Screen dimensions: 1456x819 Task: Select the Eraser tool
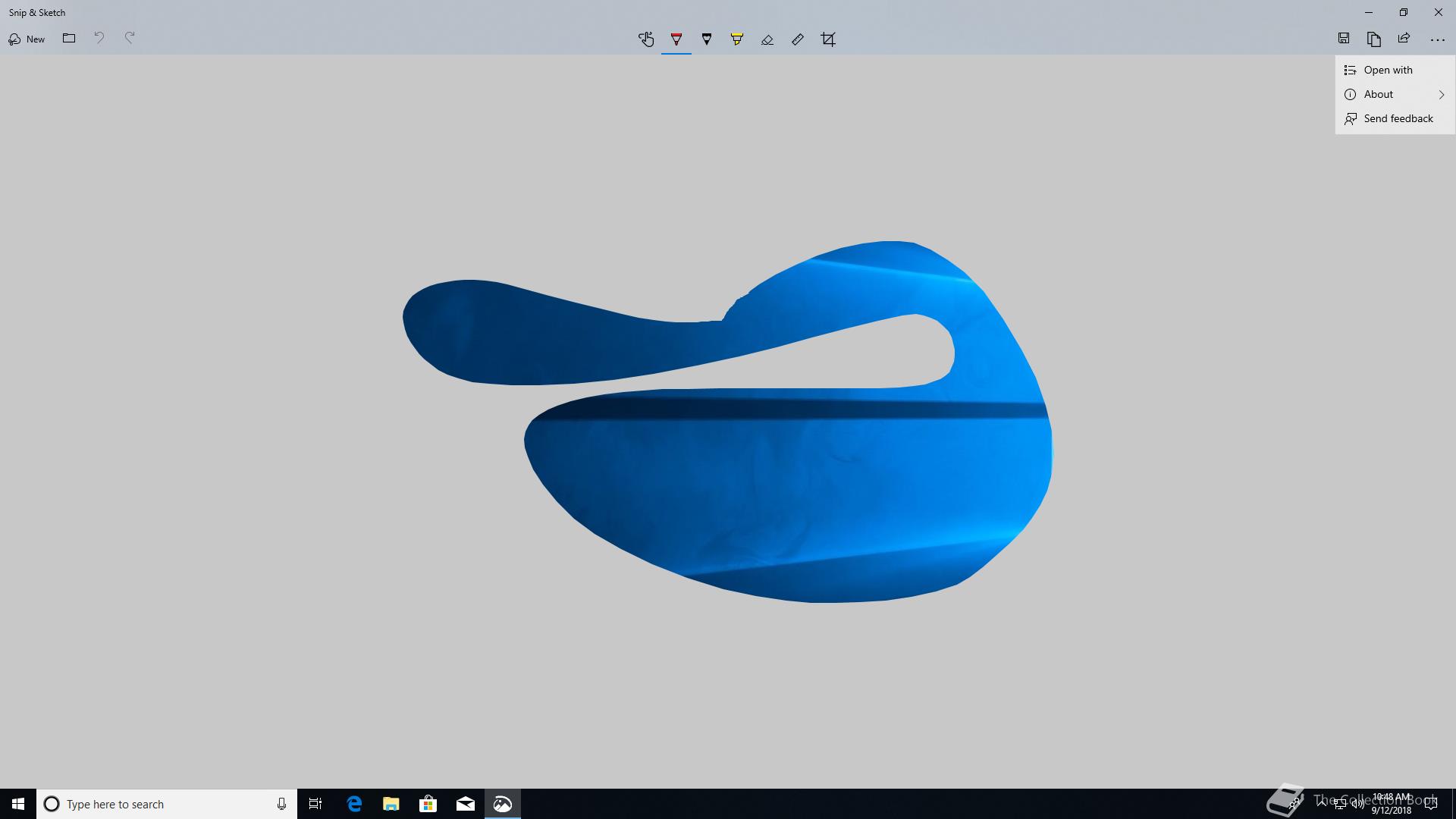point(767,39)
